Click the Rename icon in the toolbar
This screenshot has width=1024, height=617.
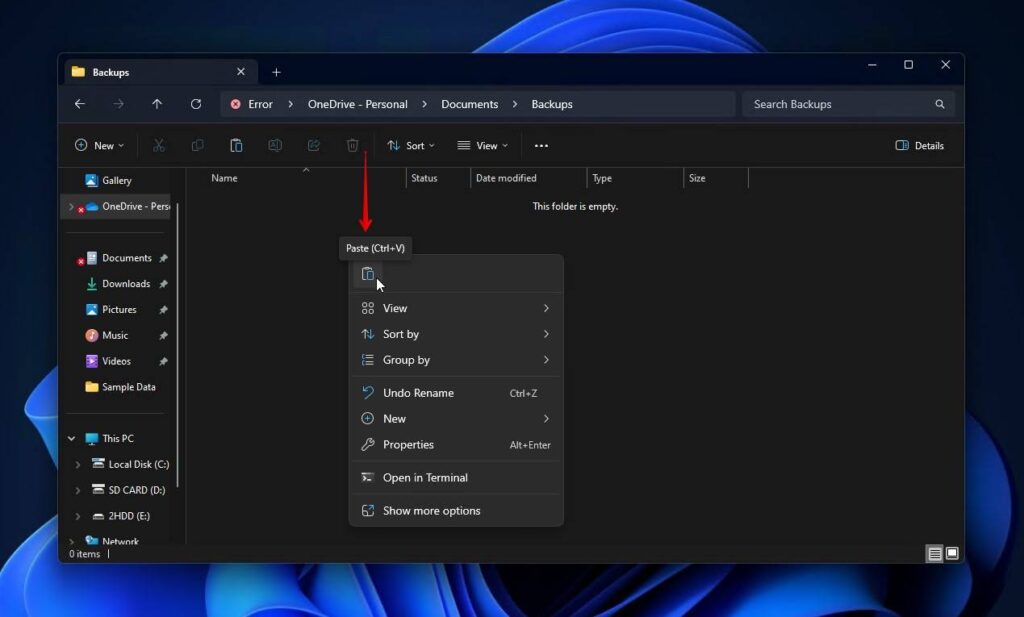(275, 145)
